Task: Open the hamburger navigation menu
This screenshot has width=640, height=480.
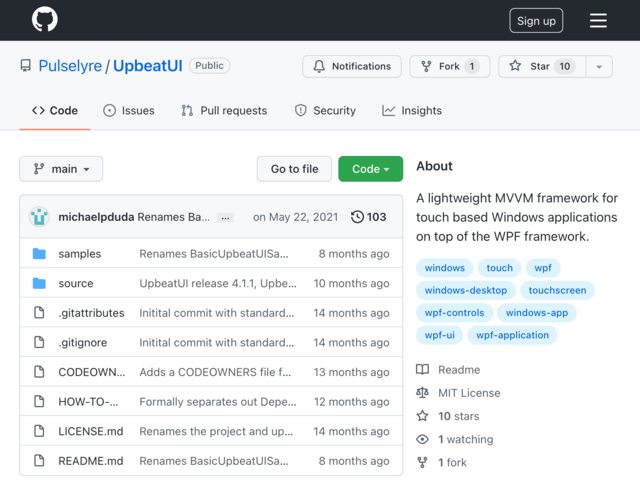Action: coord(598,20)
